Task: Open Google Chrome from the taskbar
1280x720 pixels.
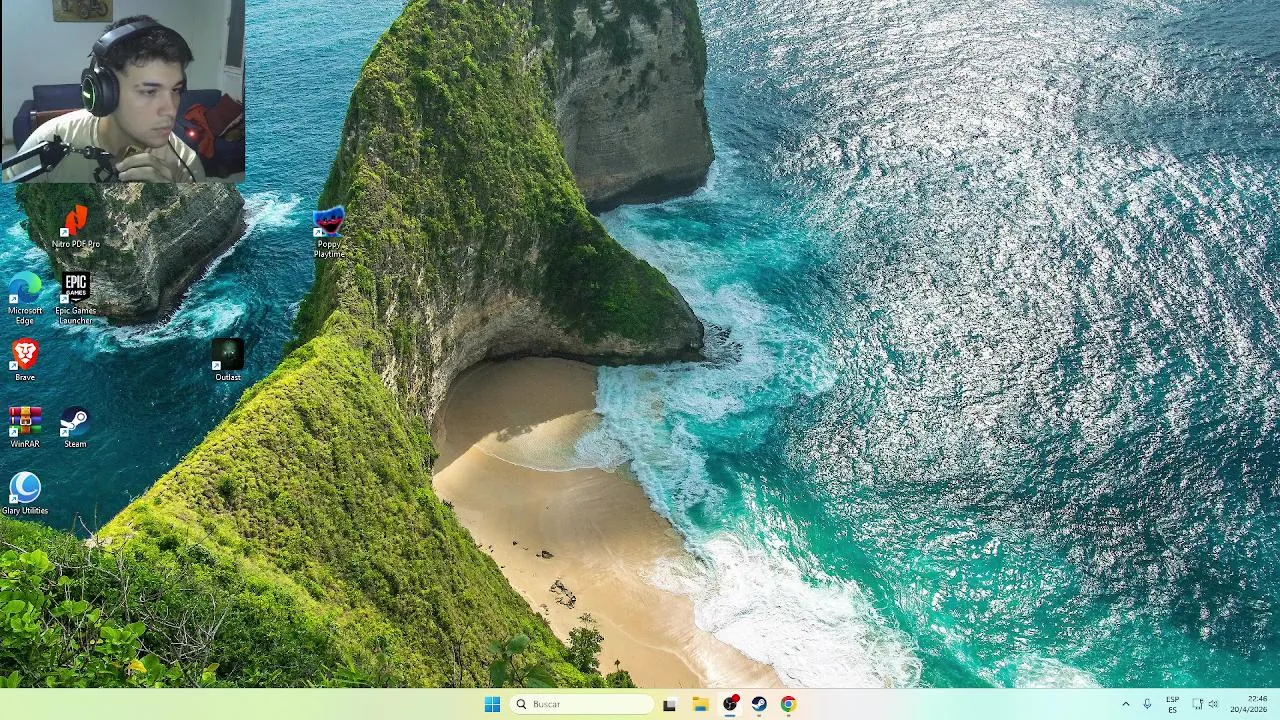Action: (x=788, y=704)
